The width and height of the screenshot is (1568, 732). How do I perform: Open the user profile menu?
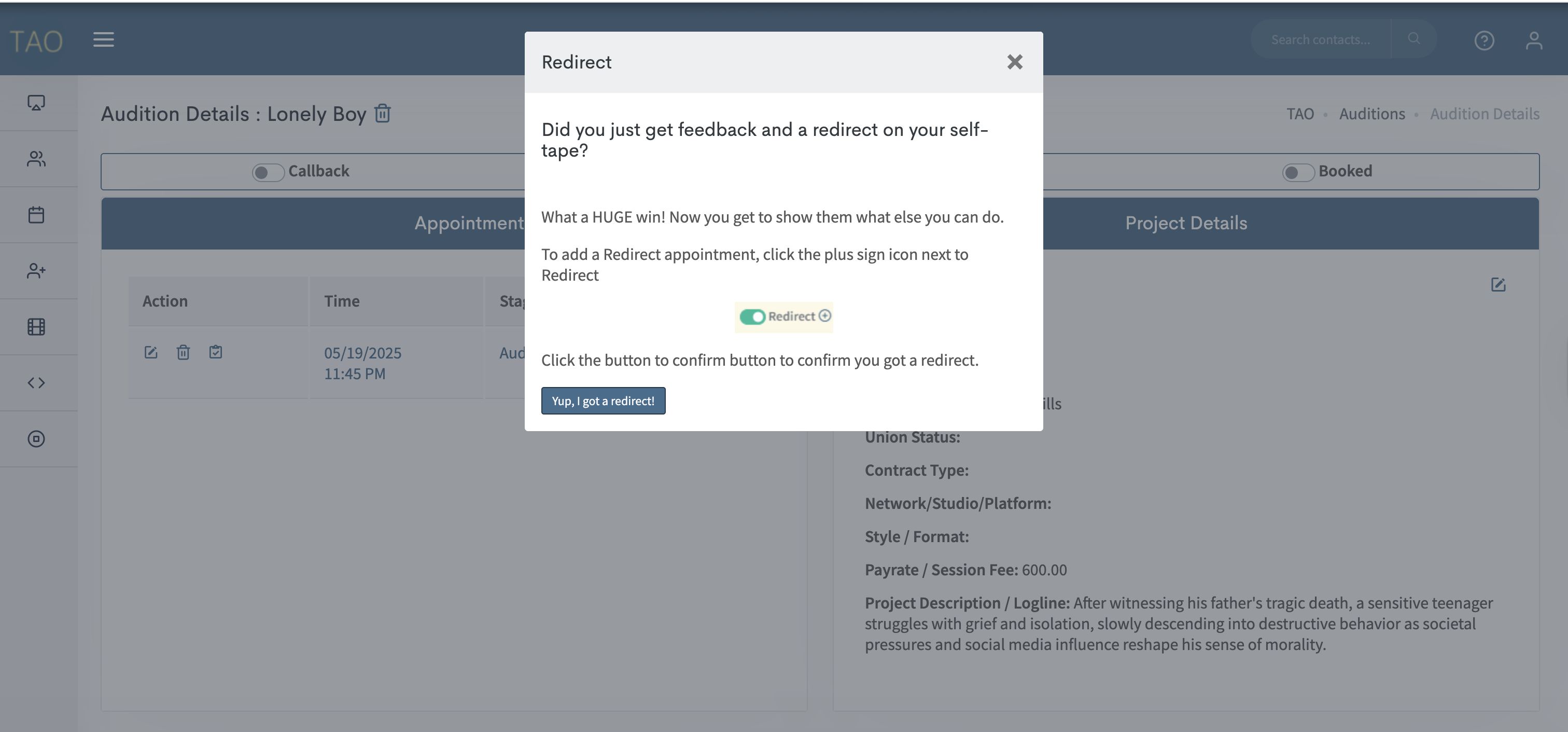tap(1533, 40)
